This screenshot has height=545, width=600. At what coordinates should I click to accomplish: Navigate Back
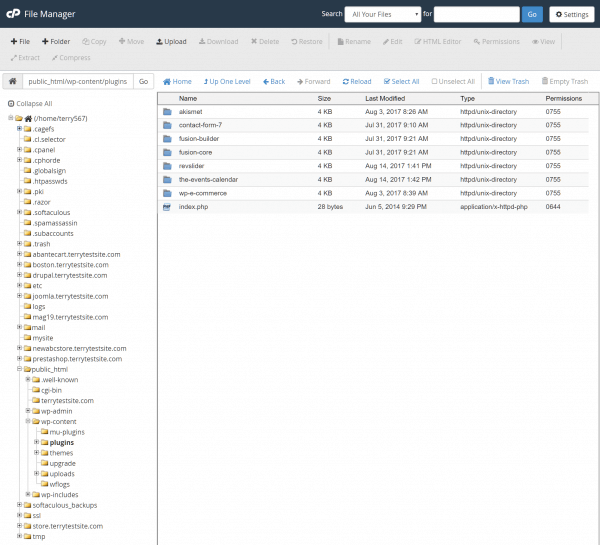click(x=274, y=82)
